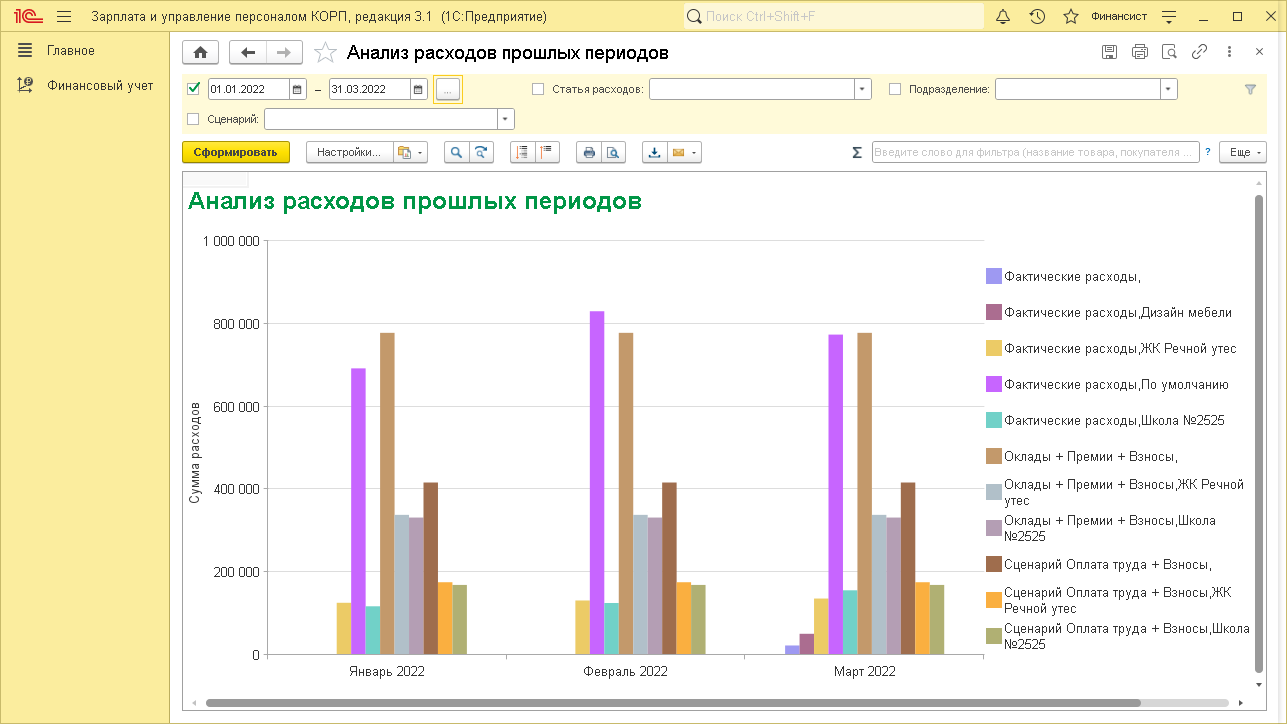Open the Главное section
The image size is (1287, 724).
[x=70, y=51]
